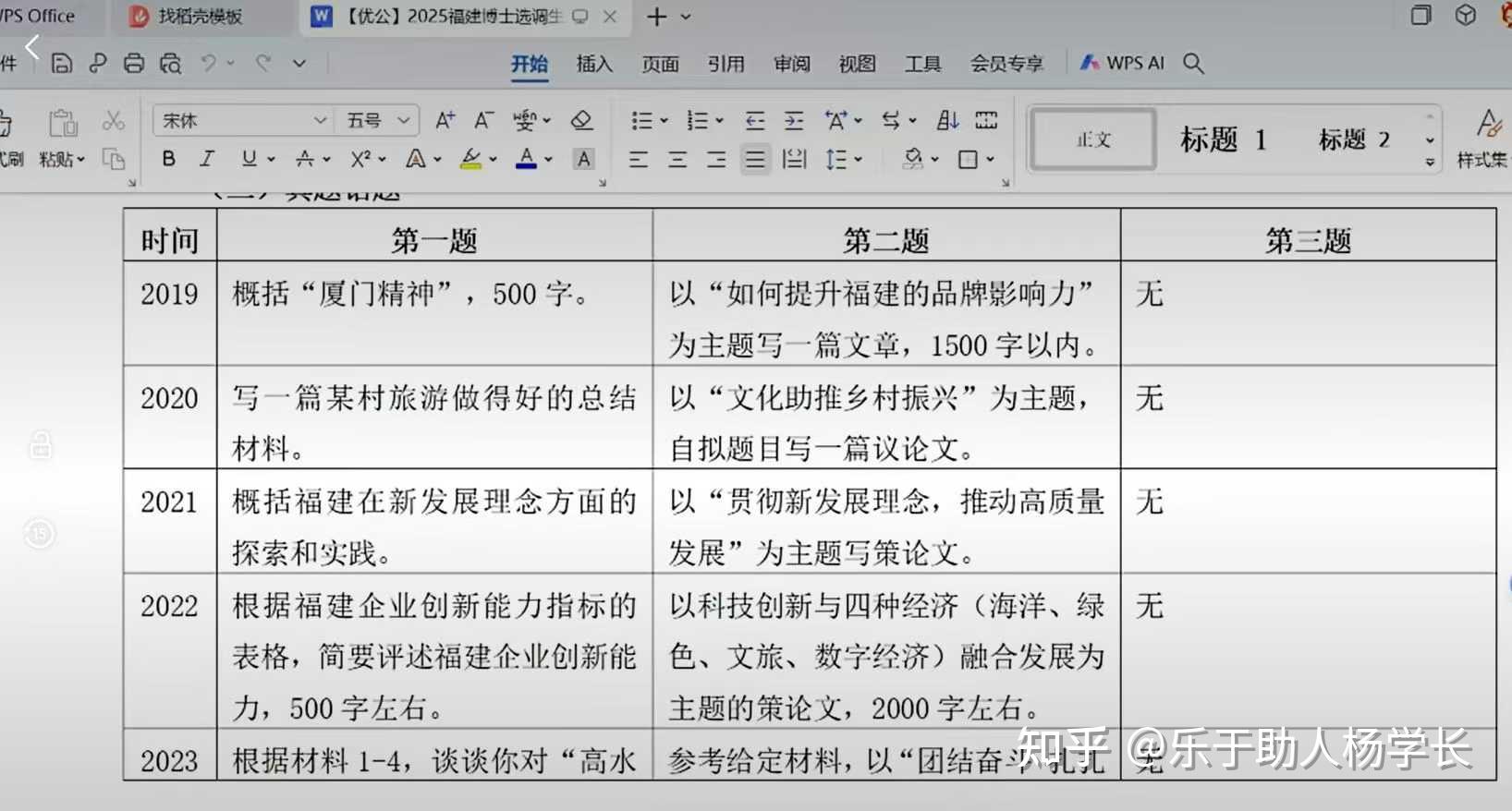Switch to 页面 ribbon tab
1512x811 pixels.
coord(660,63)
